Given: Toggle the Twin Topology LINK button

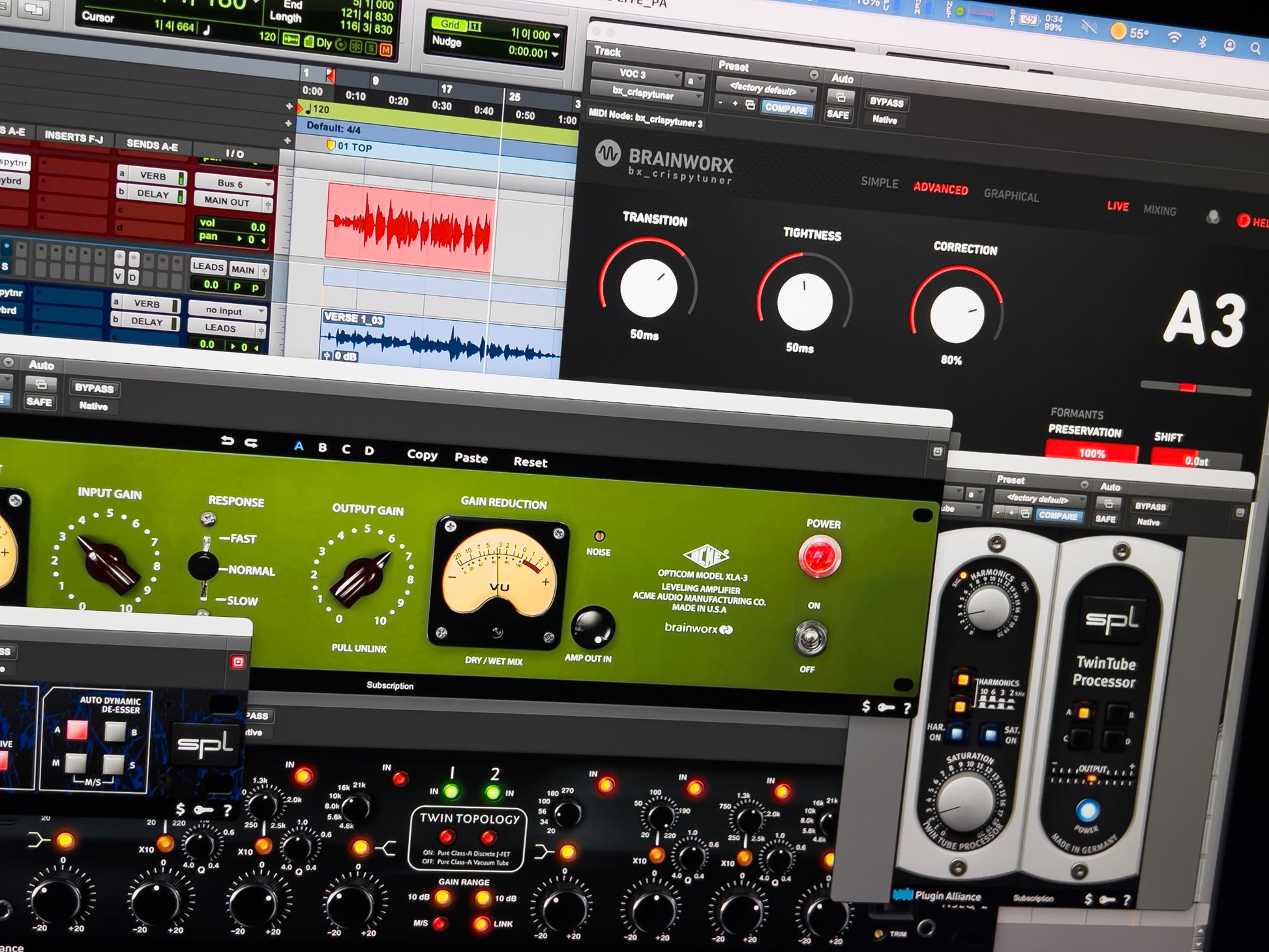Looking at the screenshot, I should [482, 923].
